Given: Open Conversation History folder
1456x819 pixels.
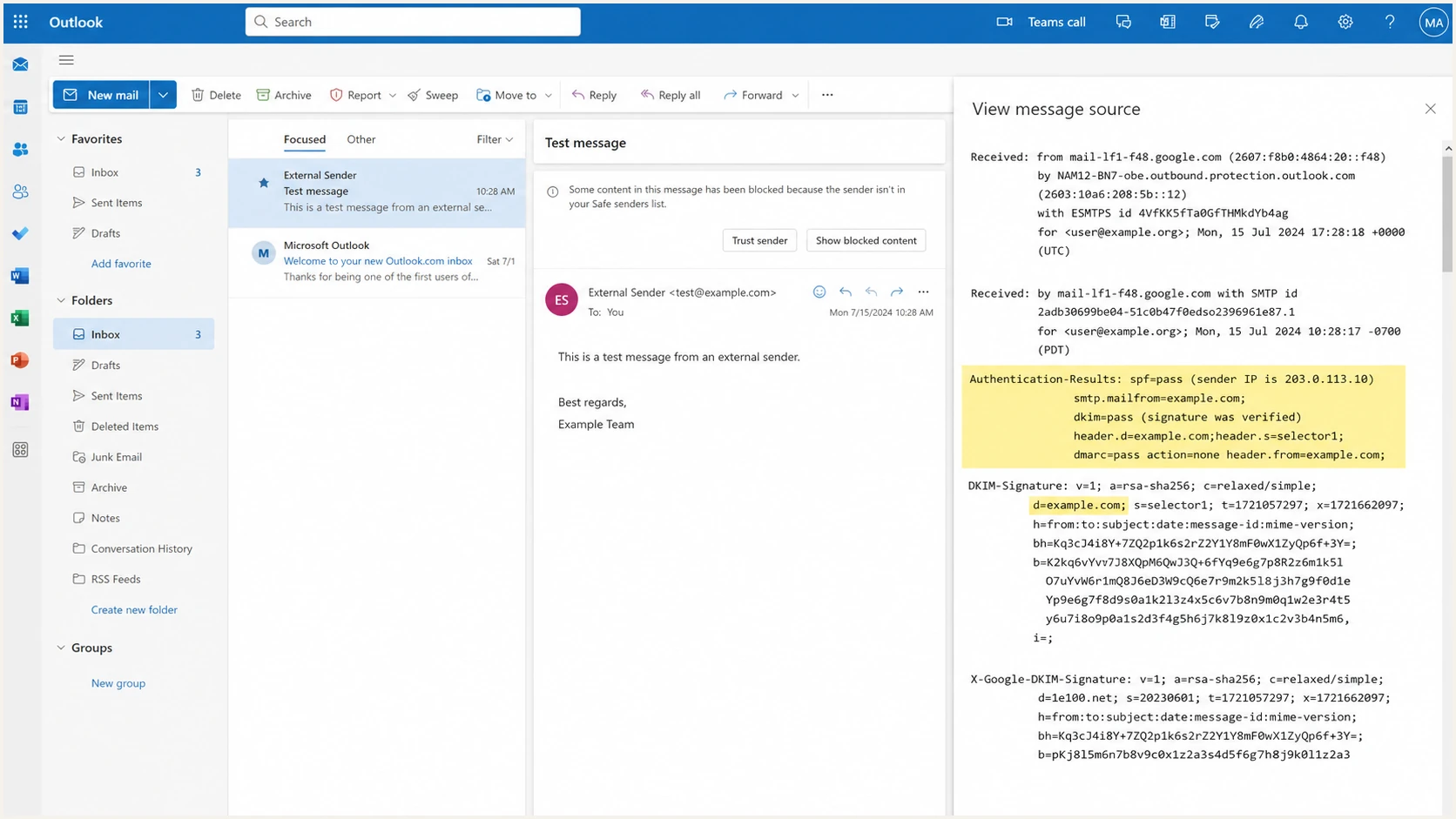Looking at the screenshot, I should pyautogui.click(x=133, y=548).
